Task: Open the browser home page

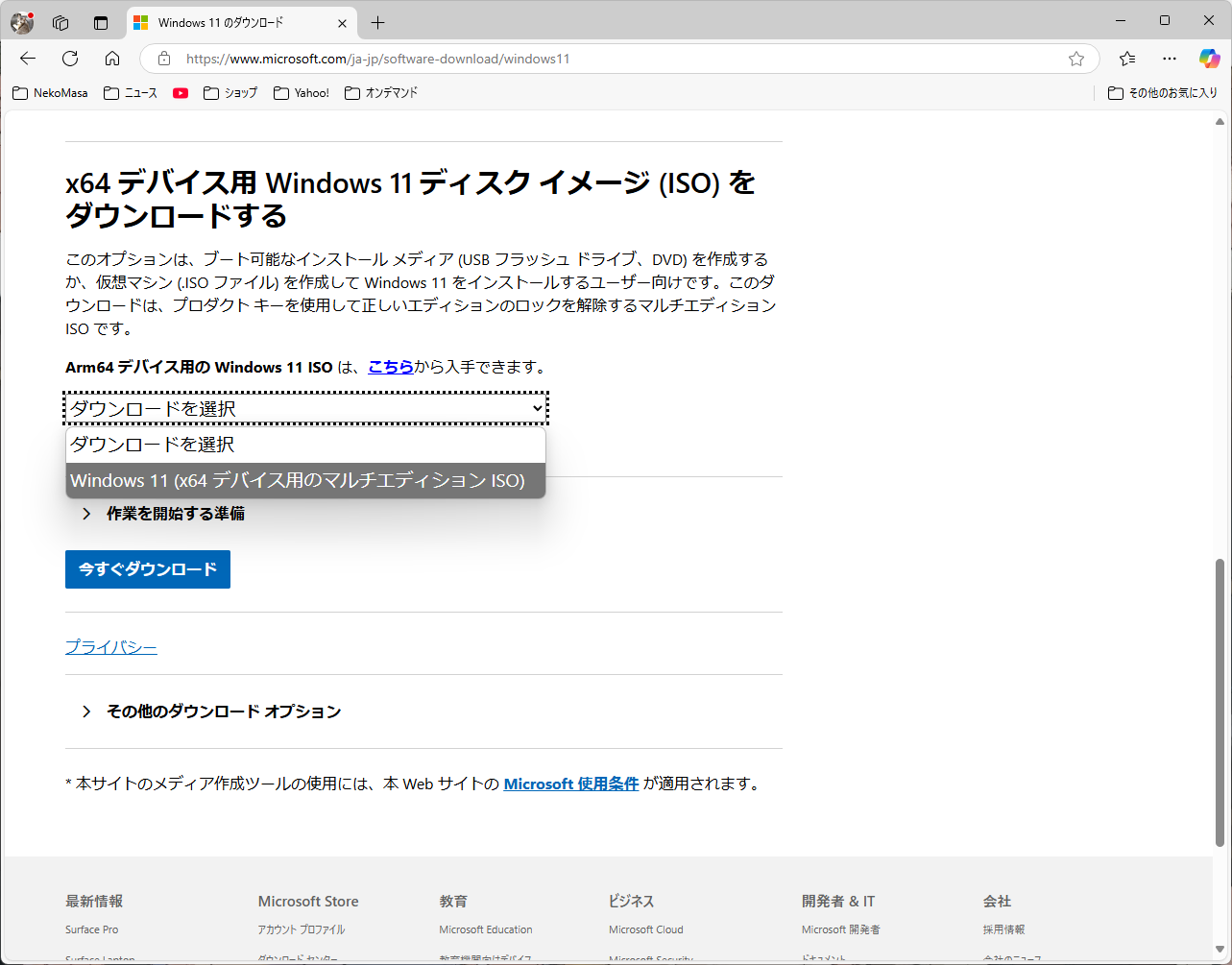Action: point(112,58)
